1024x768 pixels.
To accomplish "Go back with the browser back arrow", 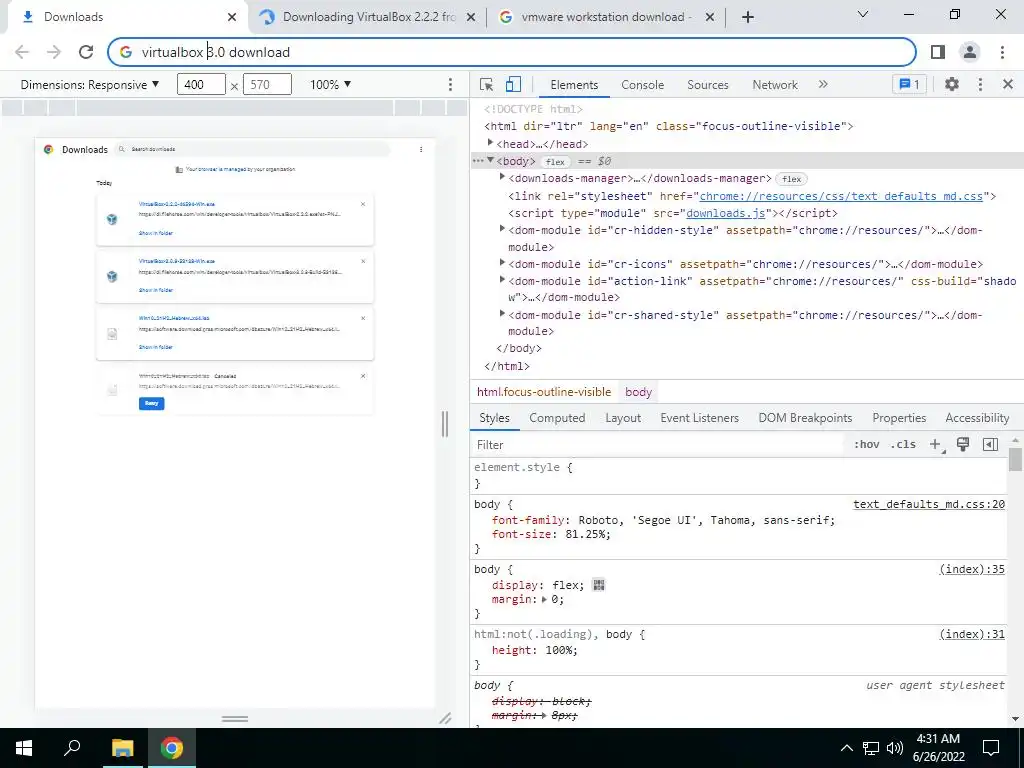I will (x=22, y=52).
